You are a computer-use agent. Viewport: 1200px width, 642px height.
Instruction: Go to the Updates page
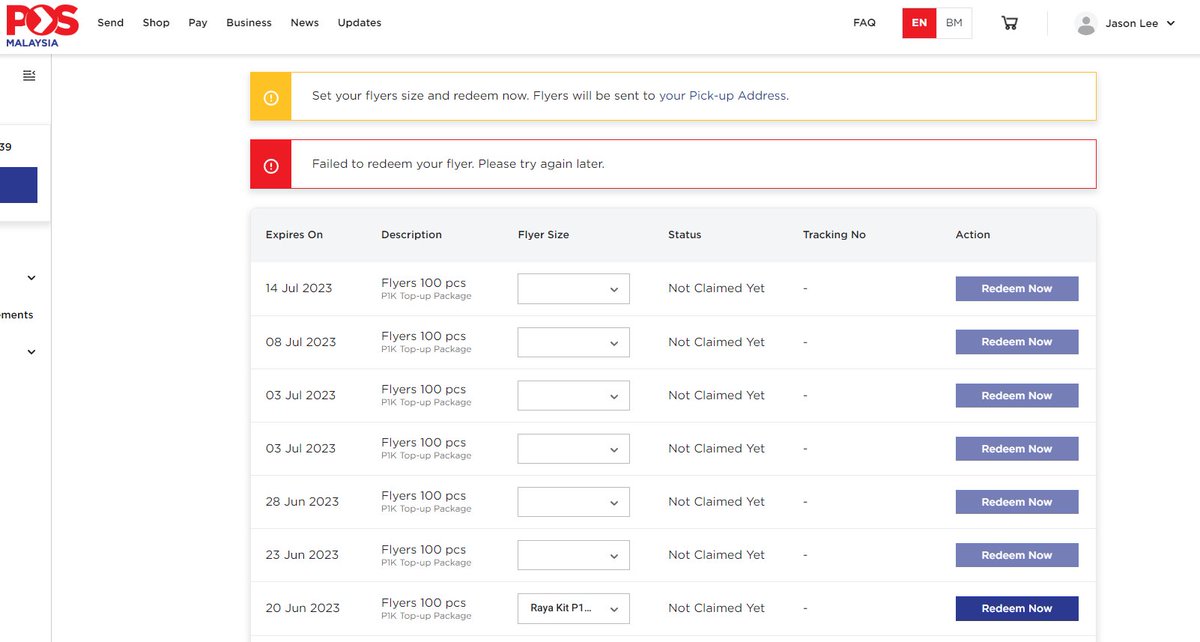[x=359, y=23]
